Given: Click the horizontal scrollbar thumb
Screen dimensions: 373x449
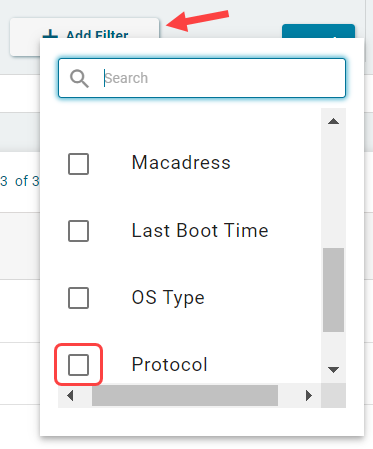Looking at the screenshot, I should (185, 396).
